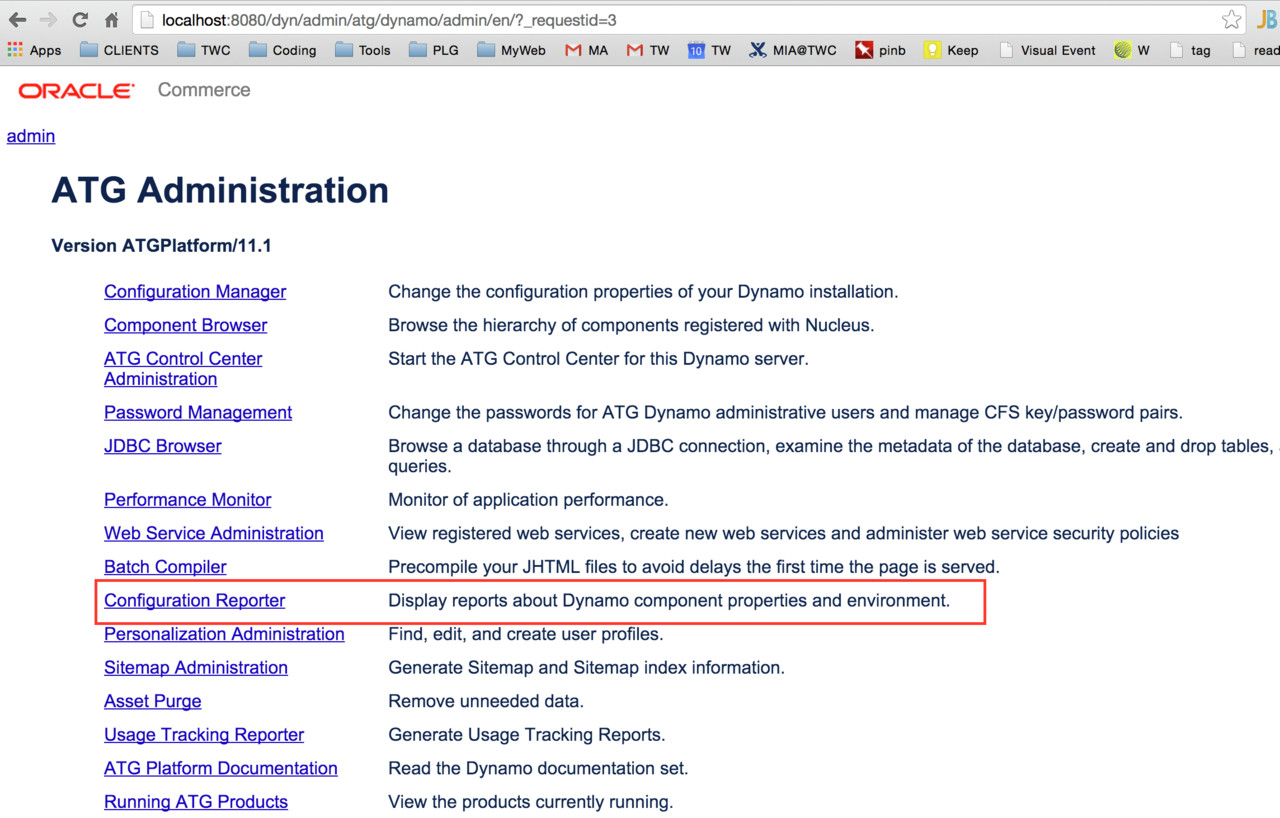Open the Gmail MA bookmark
This screenshot has height=818, width=1280.
pyautogui.click(x=587, y=50)
